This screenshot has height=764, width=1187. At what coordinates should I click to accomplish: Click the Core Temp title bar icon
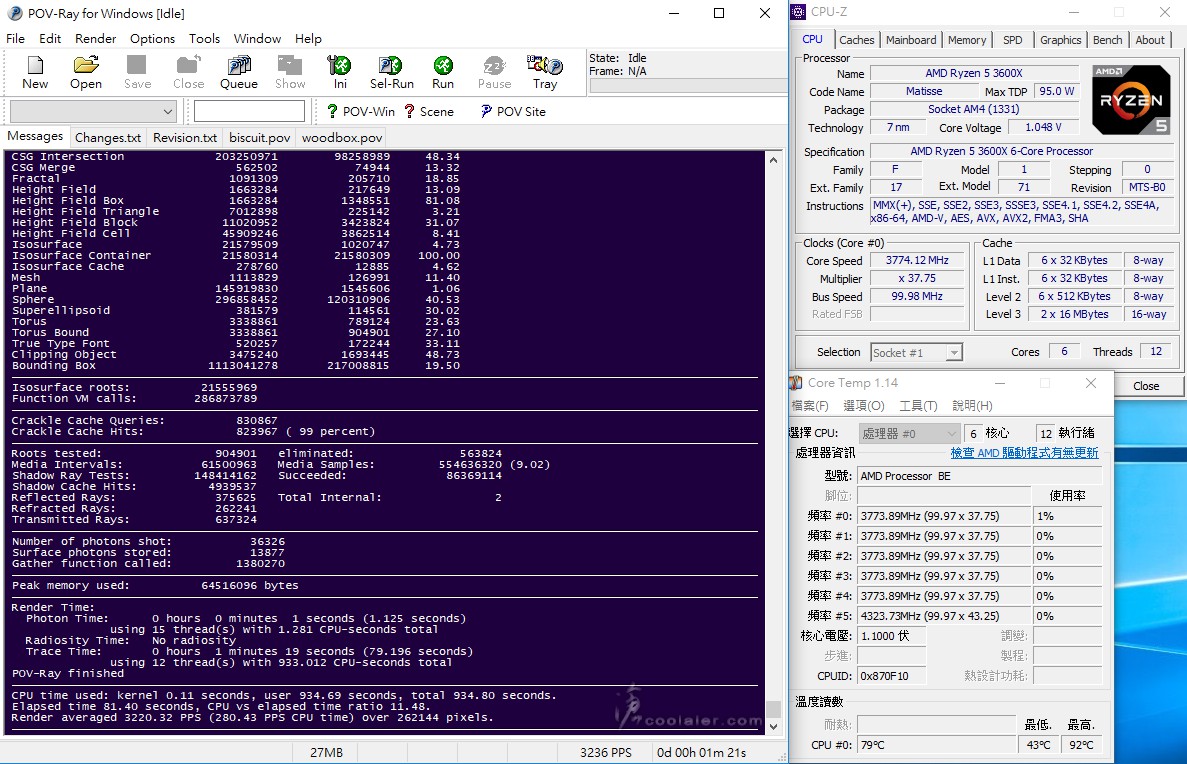pos(796,383)
